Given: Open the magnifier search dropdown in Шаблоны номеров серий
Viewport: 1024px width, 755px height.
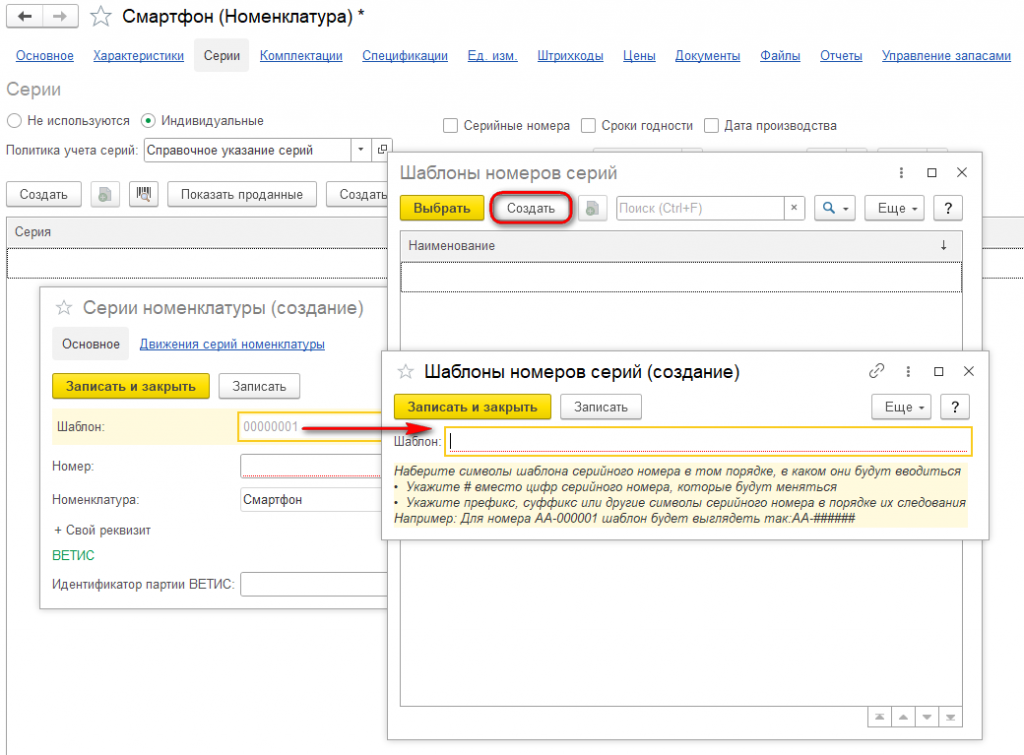Looking at the screenshot, I should pos(835,208).
